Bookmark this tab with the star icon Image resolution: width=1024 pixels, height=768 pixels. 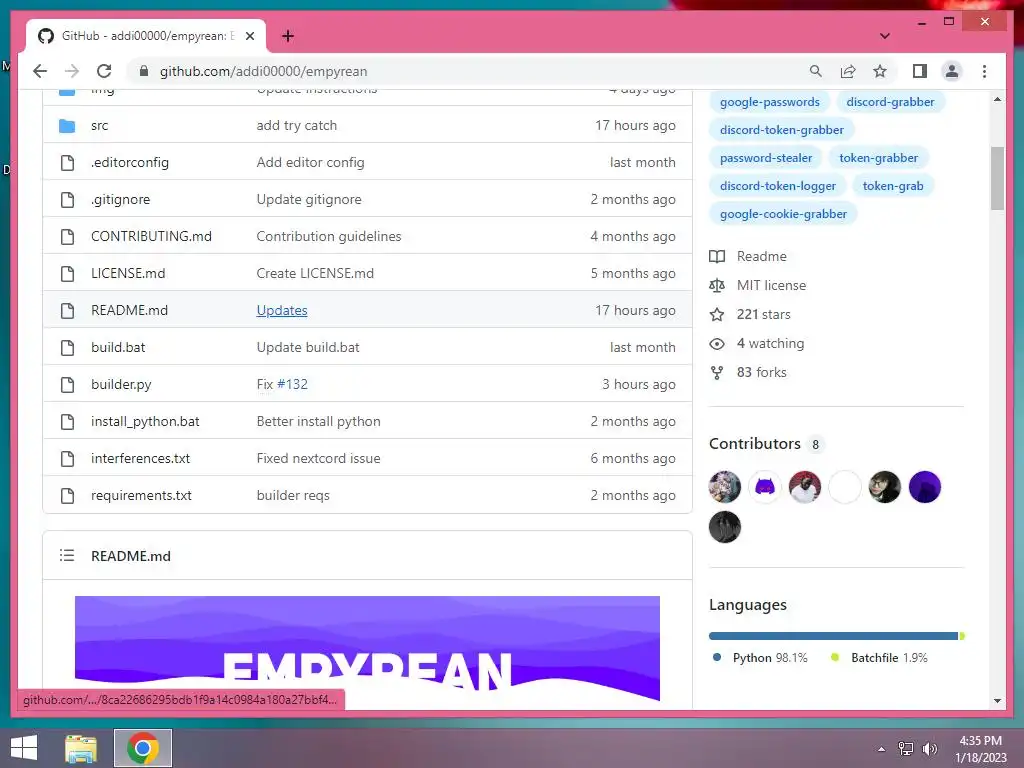(x=880, y=71)
